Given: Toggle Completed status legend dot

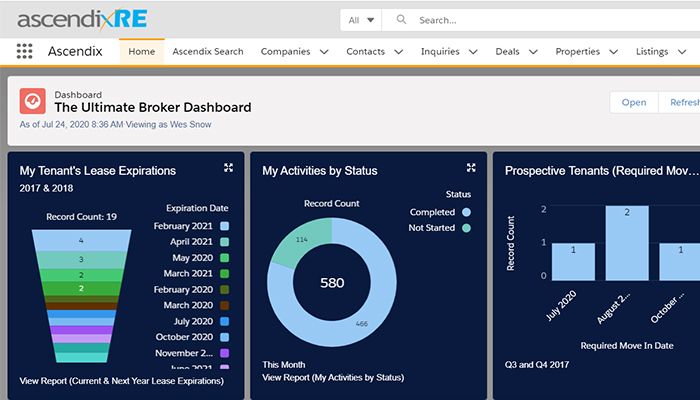Looking at the screenshot, I should coord(466,212).
